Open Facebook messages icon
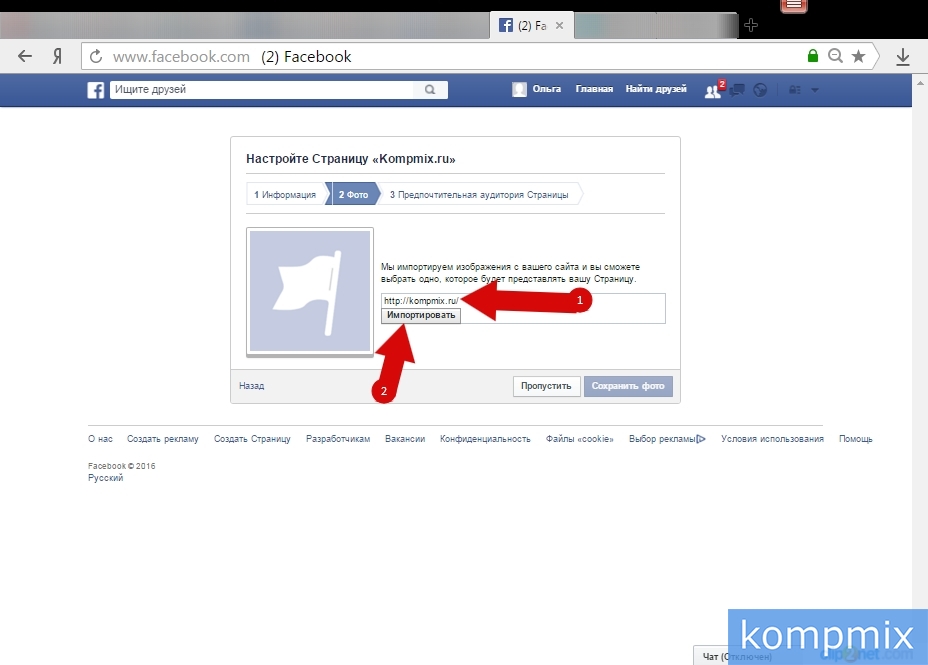Screen dimensions: 928x665 coord(737,90)
